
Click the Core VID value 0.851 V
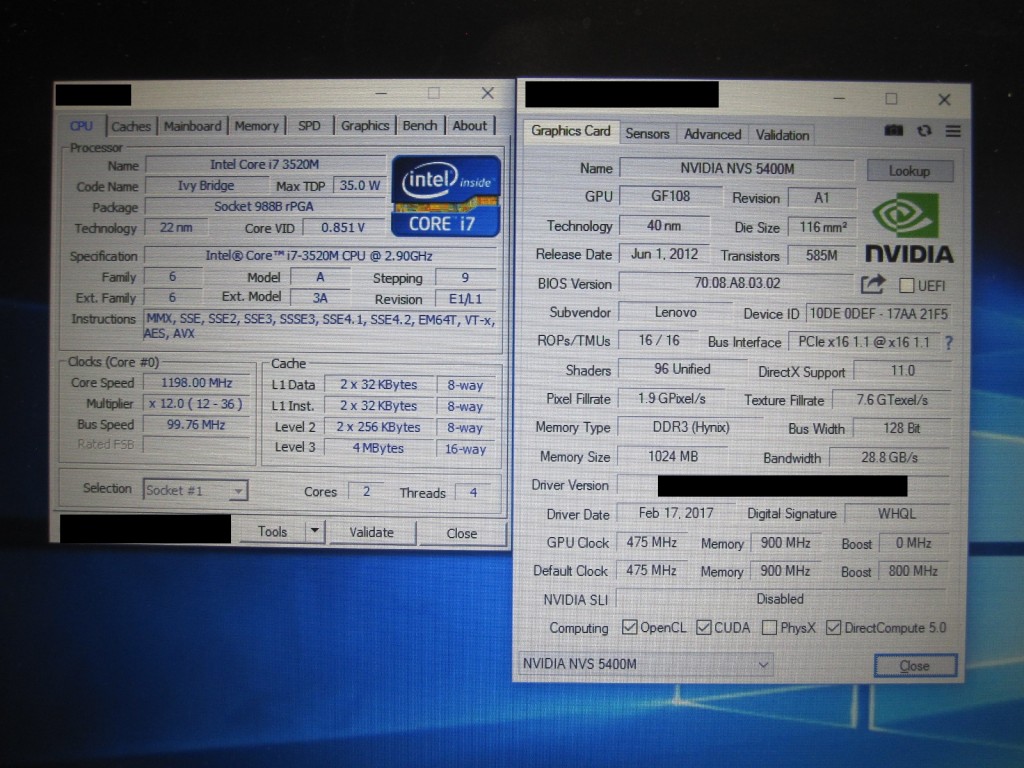click(x=344, y=227)
